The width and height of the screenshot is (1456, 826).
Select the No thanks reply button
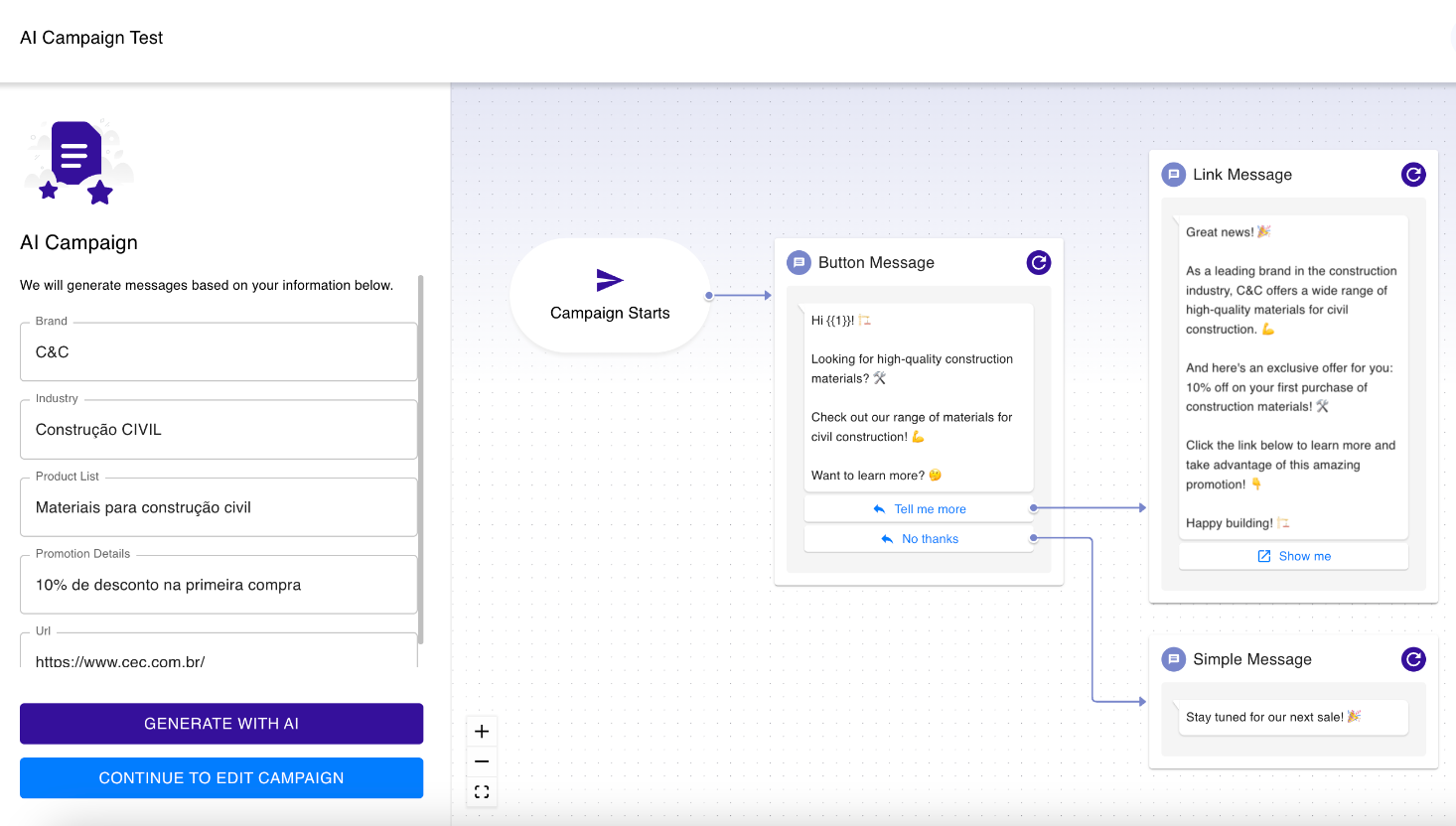point(919,539)
